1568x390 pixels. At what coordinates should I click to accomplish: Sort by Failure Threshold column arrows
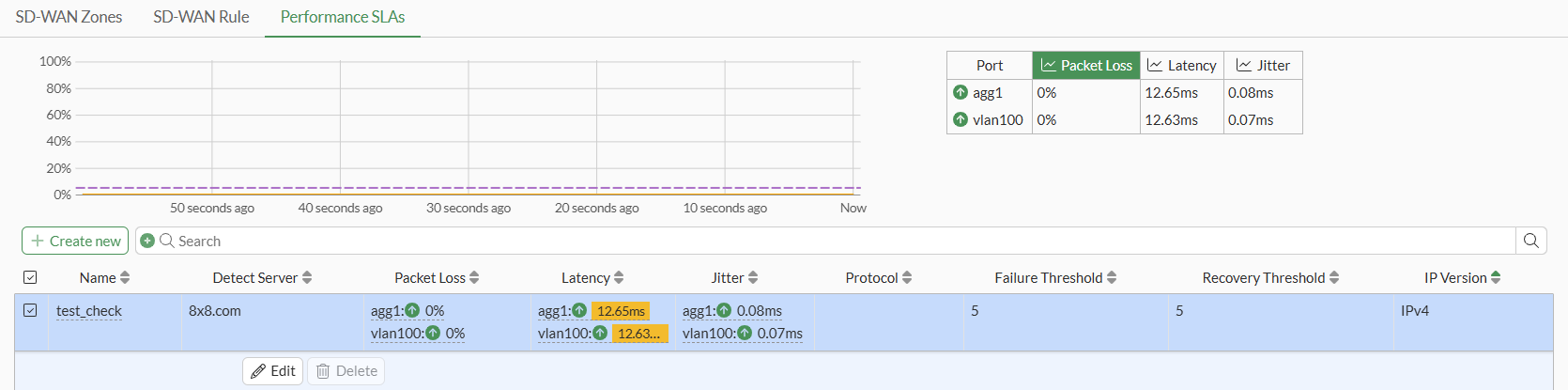click(1112, 277)
